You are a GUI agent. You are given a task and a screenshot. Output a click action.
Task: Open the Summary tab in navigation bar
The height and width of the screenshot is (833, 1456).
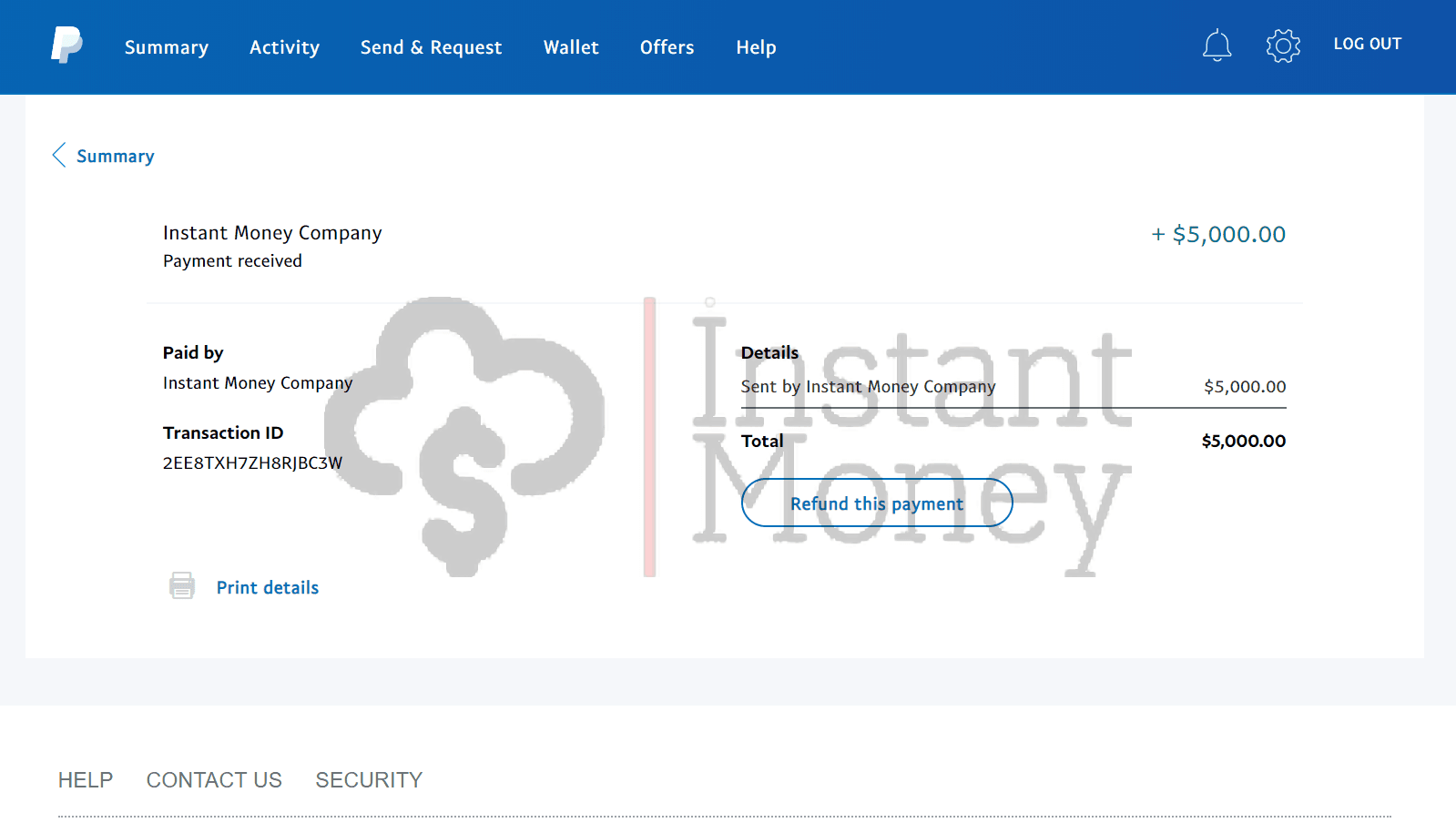(167, 47)
